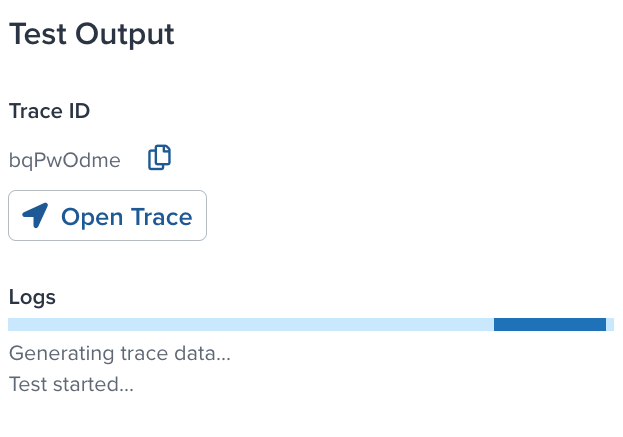Copy the trace ID using the copy icon
This screenshot has width=623, height=437.
pos(160,158)
